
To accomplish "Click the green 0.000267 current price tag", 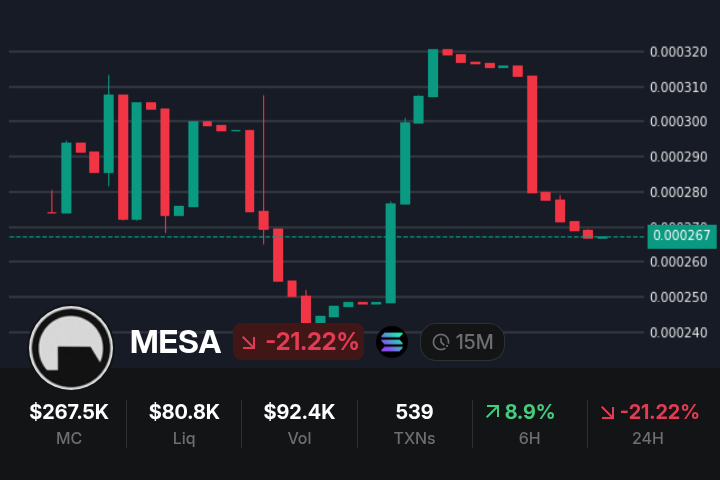I will click(679, 236).
